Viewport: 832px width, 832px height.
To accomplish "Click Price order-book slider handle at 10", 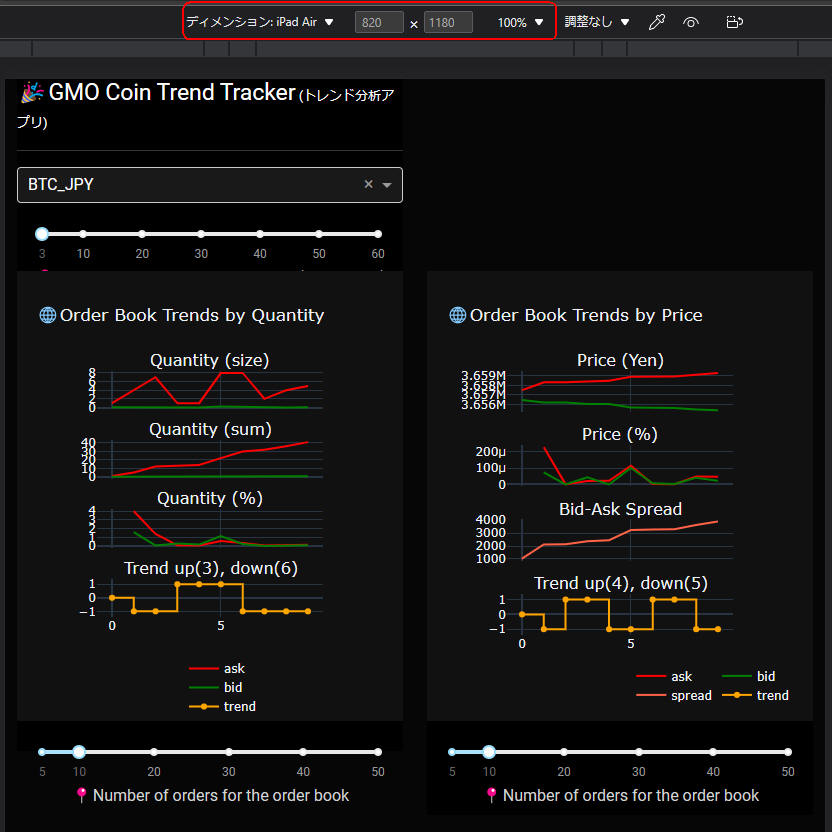I will pyautogui.click(x=489, y=752).
